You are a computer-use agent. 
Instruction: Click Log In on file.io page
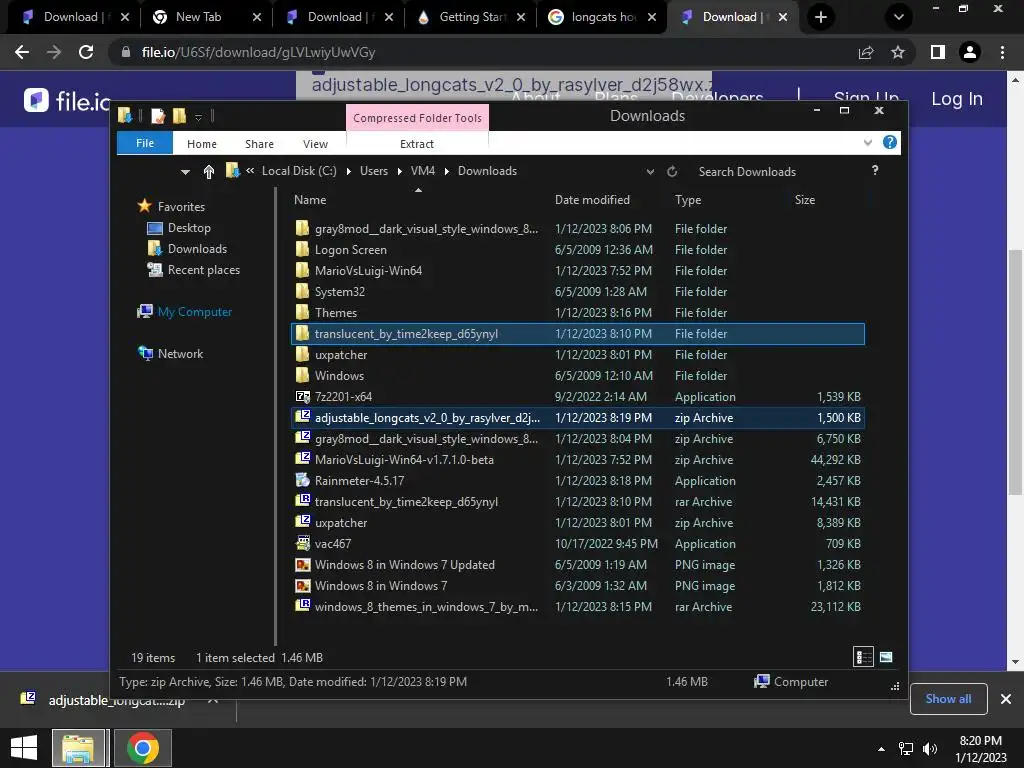pos(957,99)
